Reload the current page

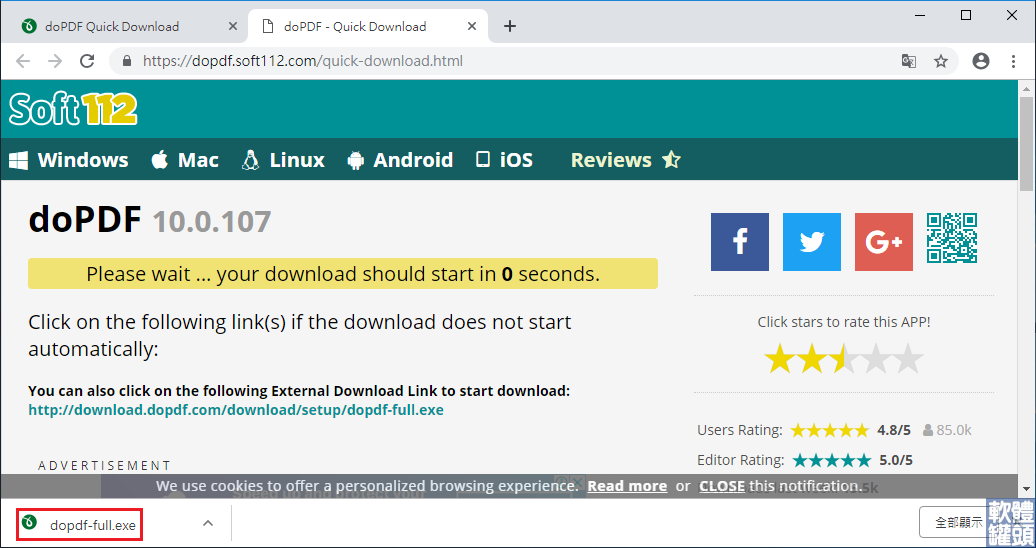[87, 61]
